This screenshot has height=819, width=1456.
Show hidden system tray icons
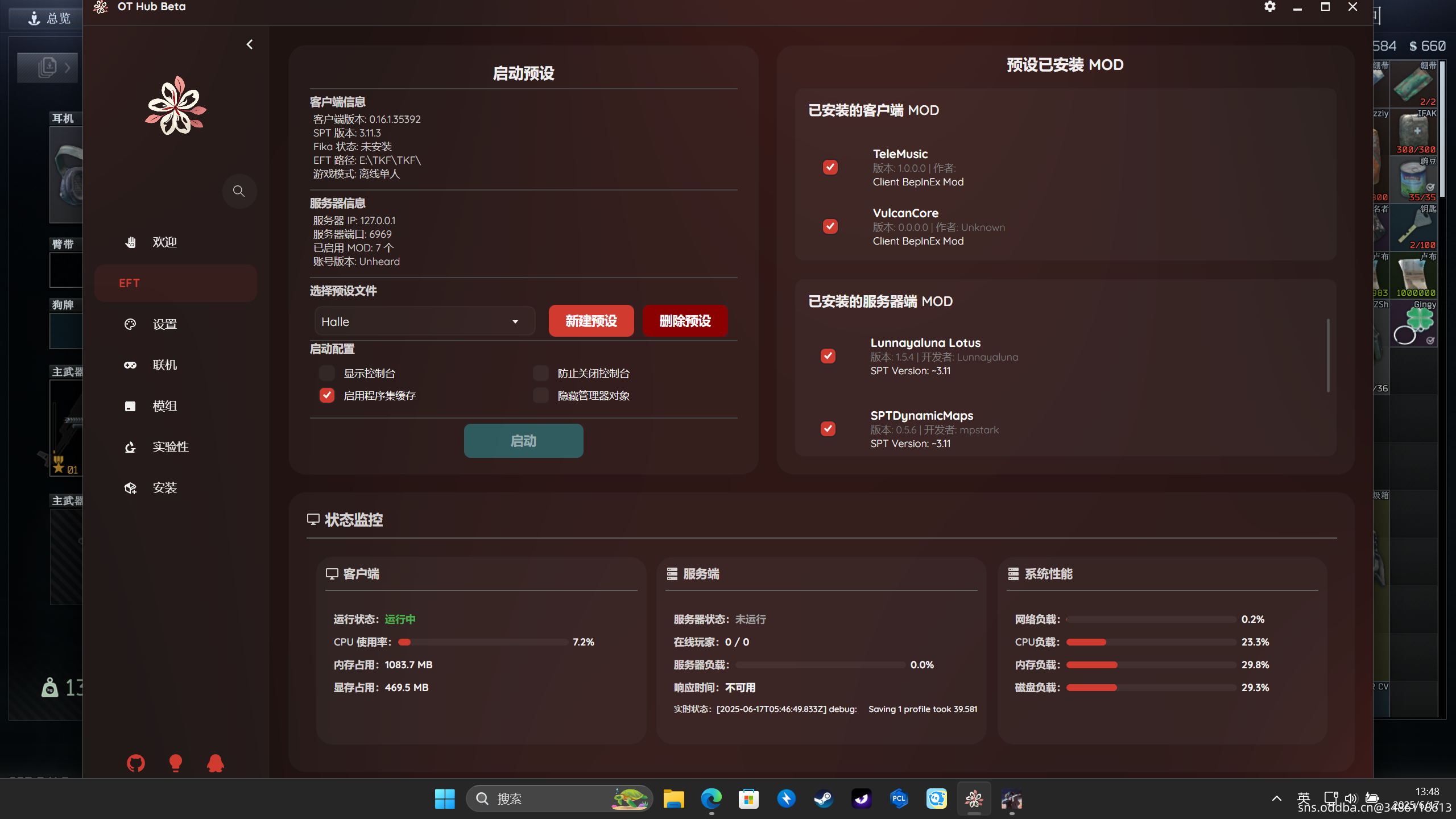(1276, 799)
